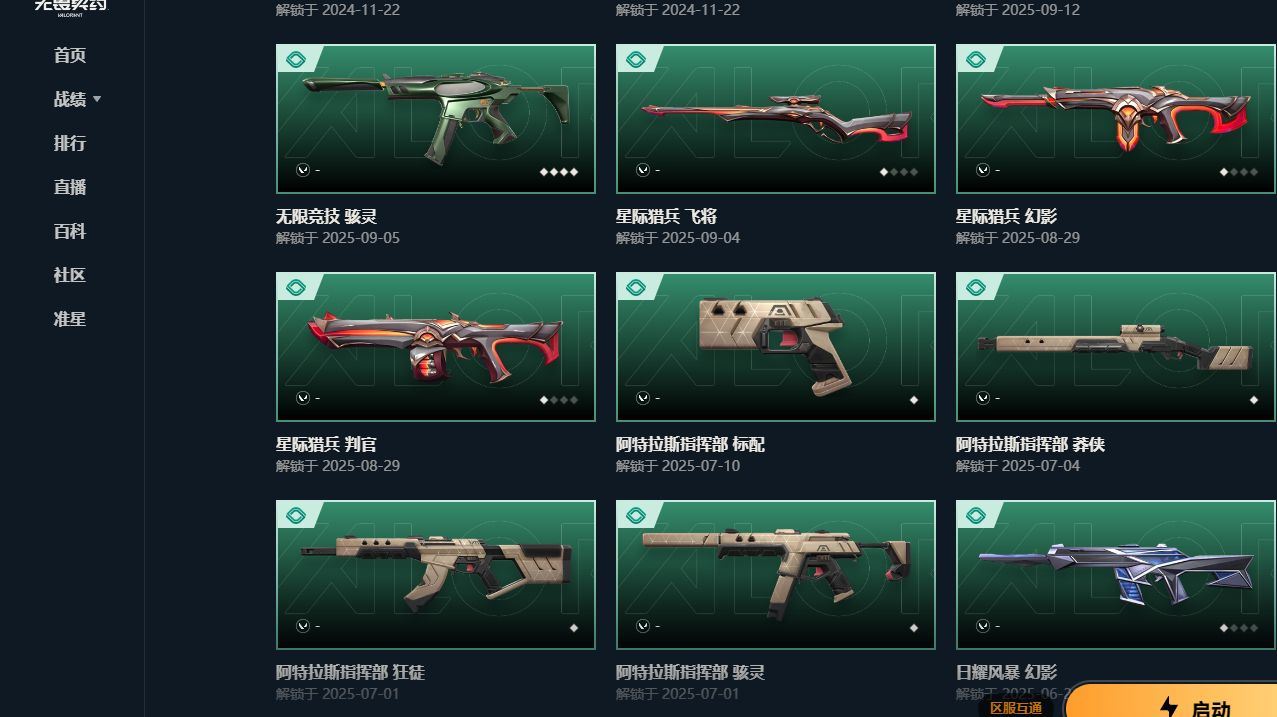
Task: Expand the 战绩 dropdown arrow in sidebar
Action: click(97, 99)
